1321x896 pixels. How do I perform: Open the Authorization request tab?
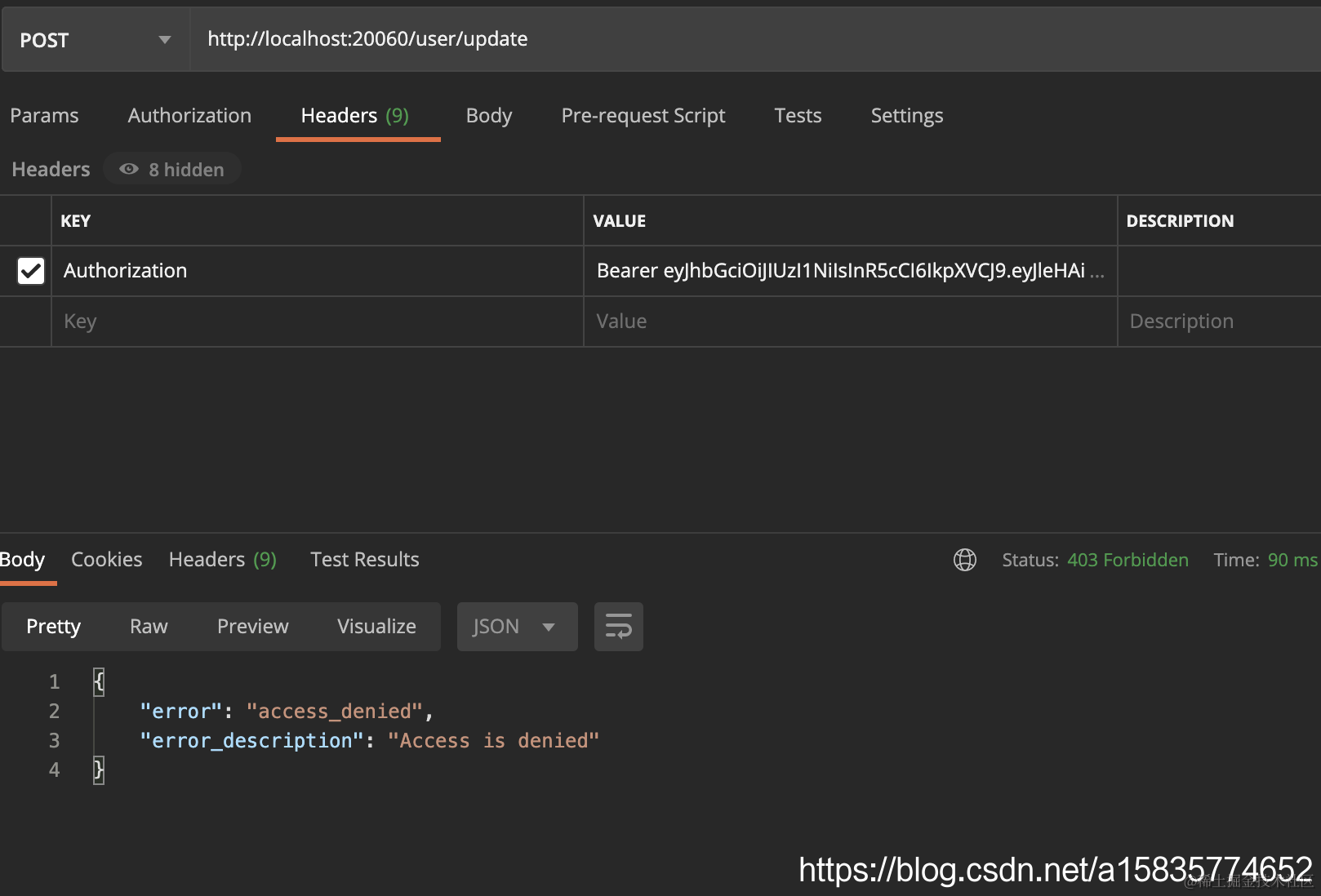click(189, 116)
